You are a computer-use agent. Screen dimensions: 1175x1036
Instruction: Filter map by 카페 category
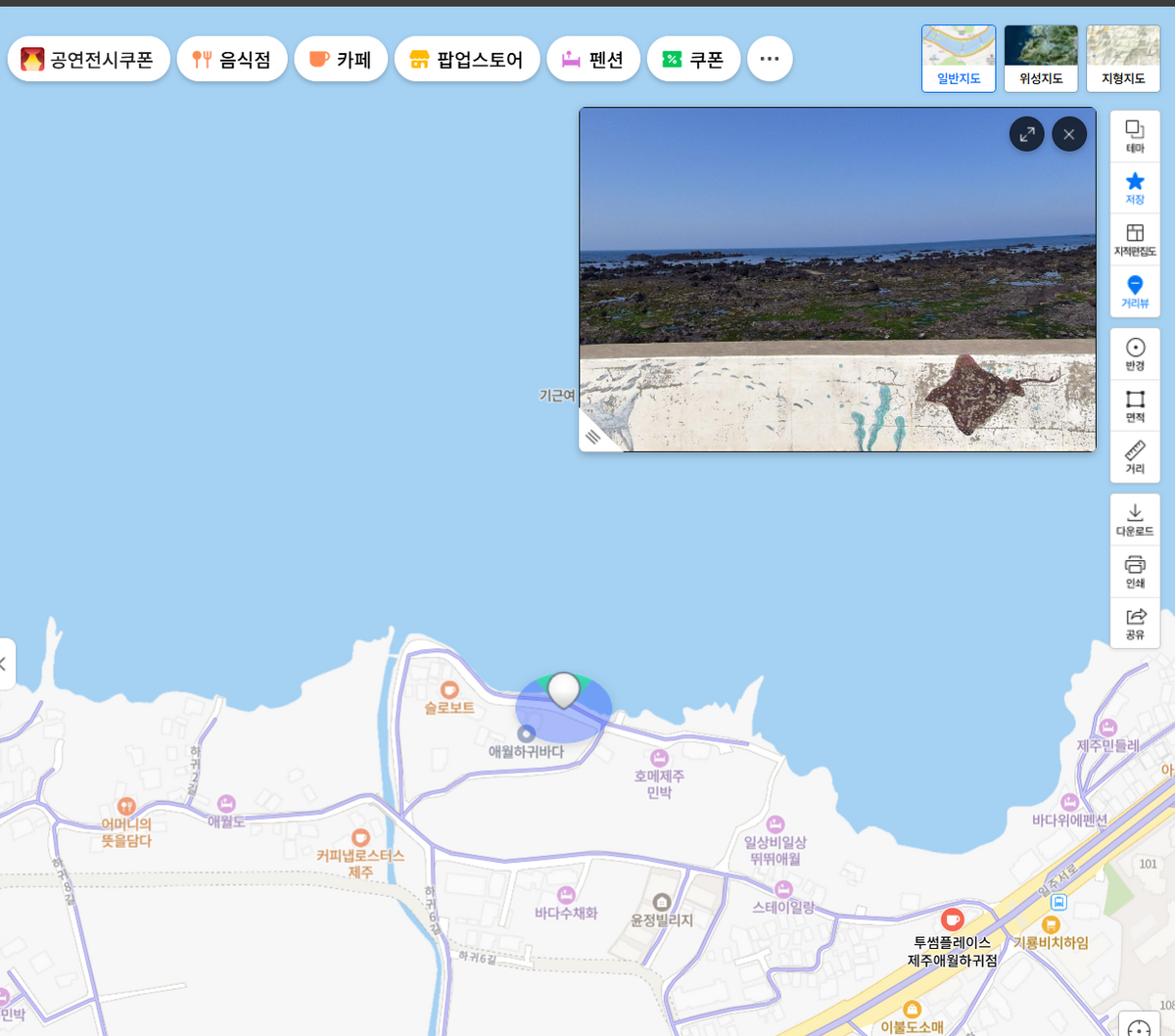point(341,60)
